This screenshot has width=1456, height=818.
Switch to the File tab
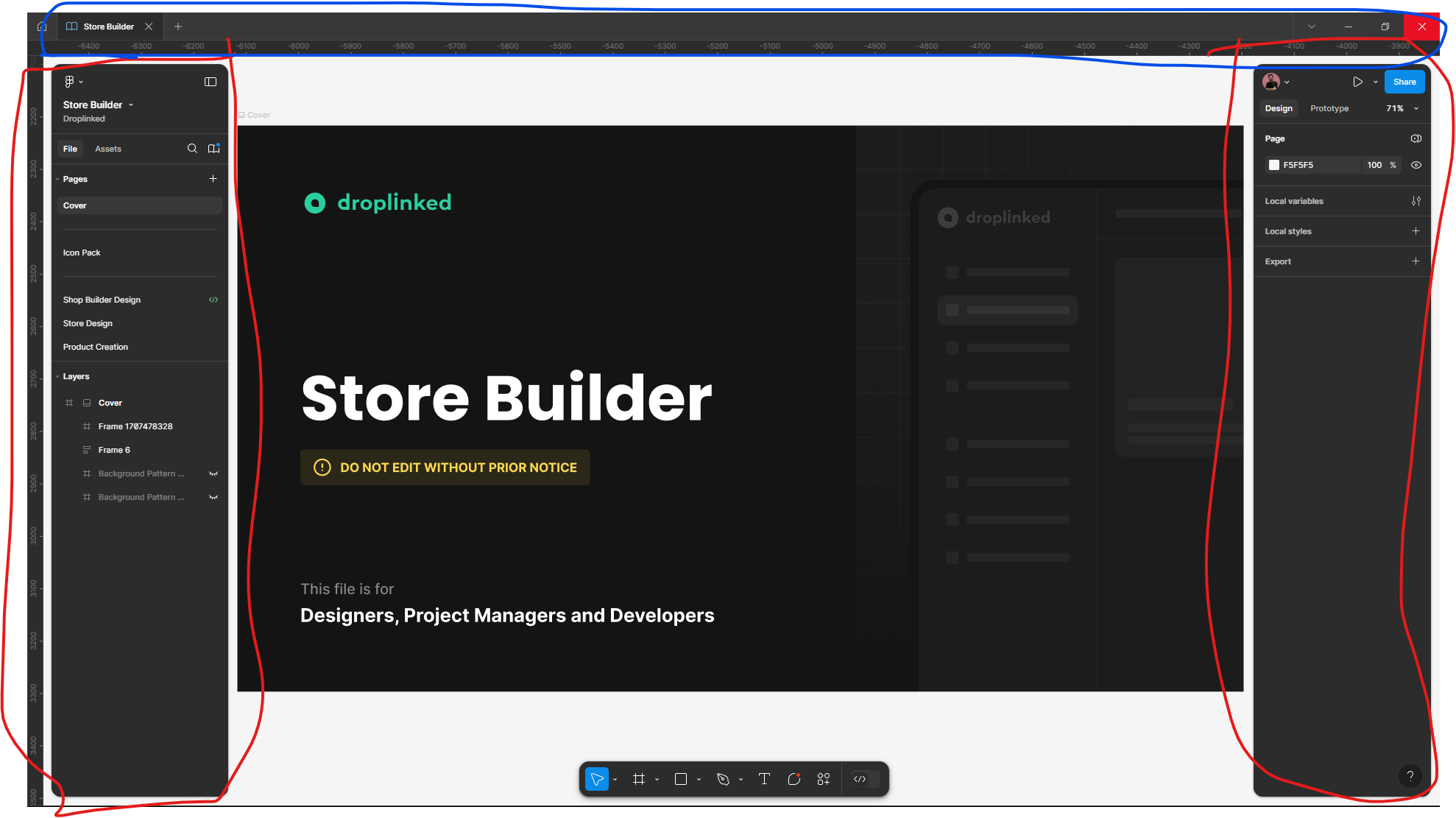(x=70, y=149)
